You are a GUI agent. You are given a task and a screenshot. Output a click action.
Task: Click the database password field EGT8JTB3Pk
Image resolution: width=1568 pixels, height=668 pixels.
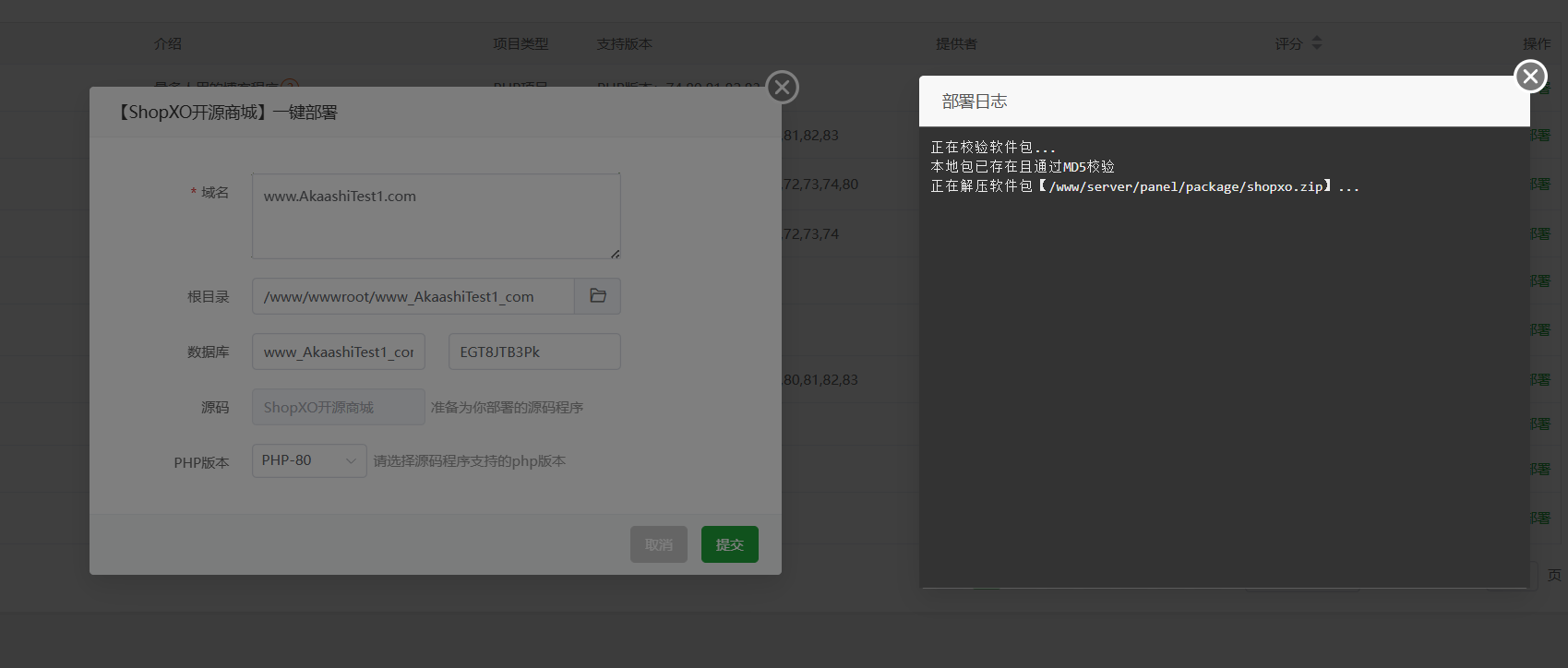click(x=534, y=352)
